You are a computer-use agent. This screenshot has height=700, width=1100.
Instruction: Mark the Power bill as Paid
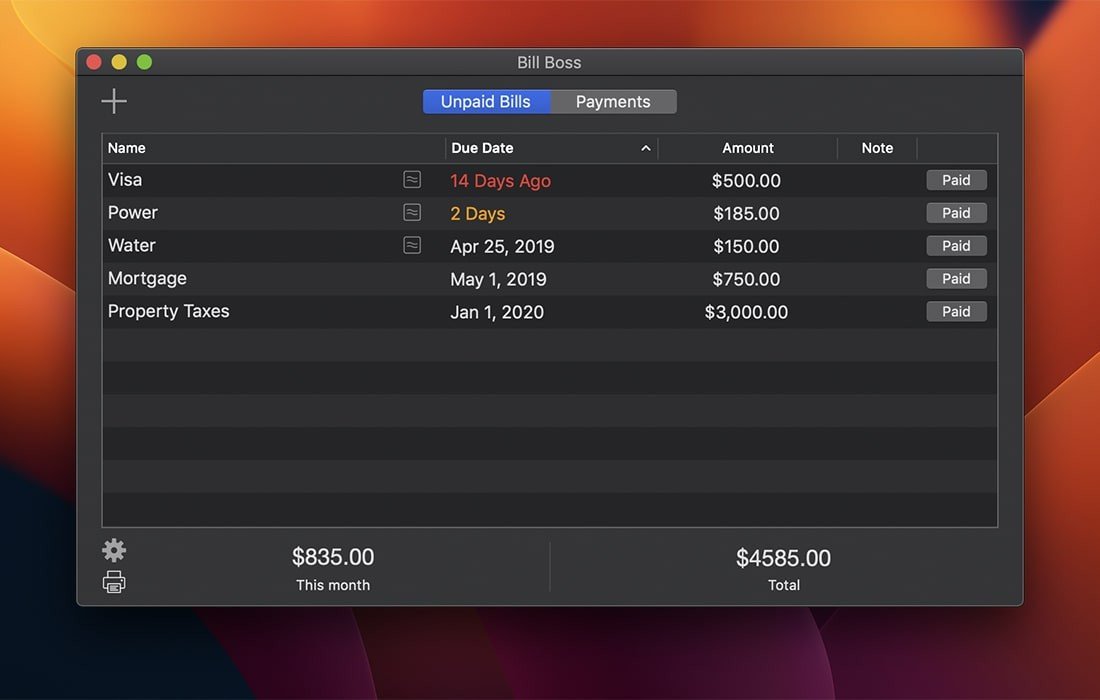coord(956,213)
